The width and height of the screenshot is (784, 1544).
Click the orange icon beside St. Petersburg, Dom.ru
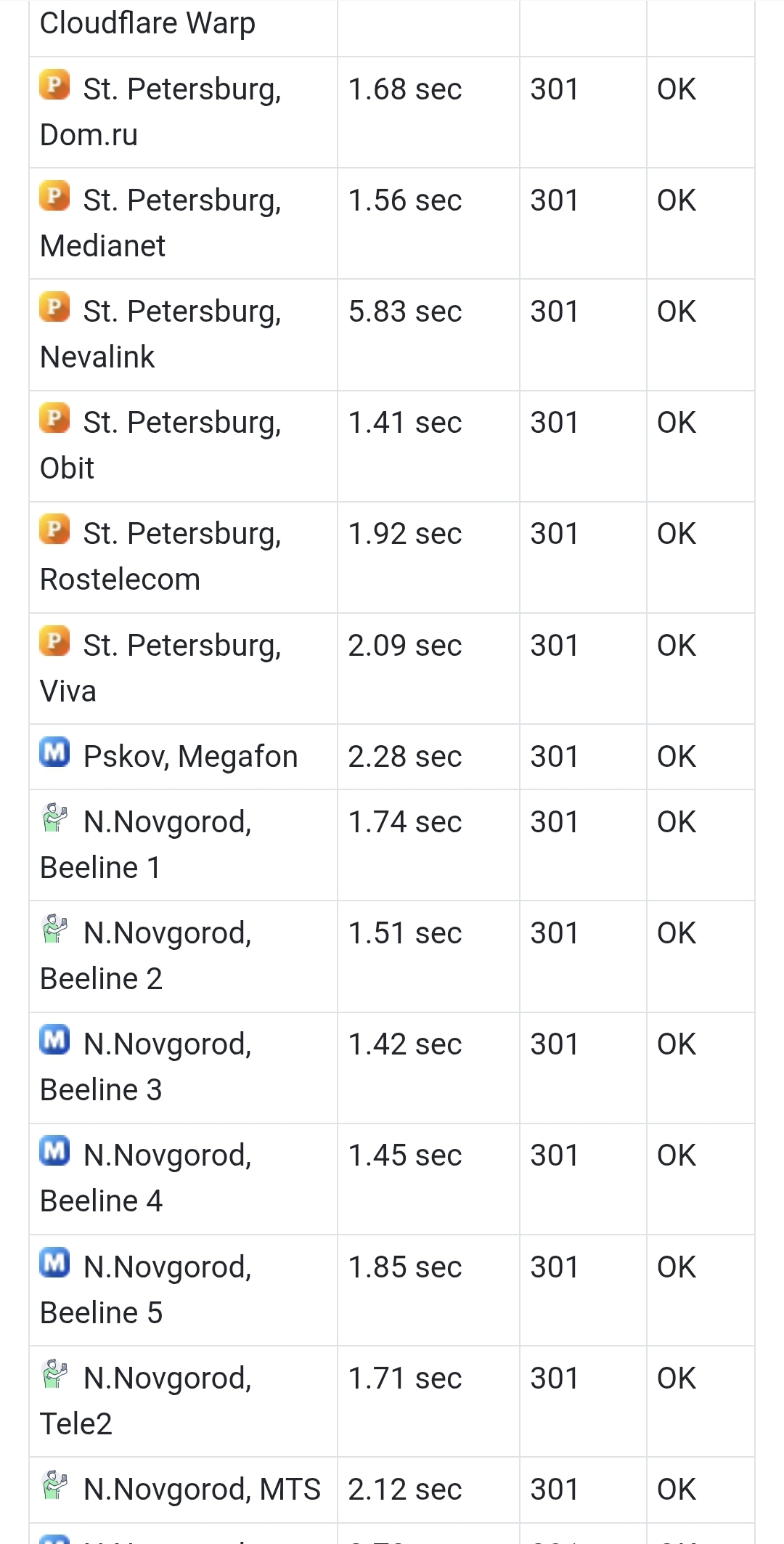(54, 84)
